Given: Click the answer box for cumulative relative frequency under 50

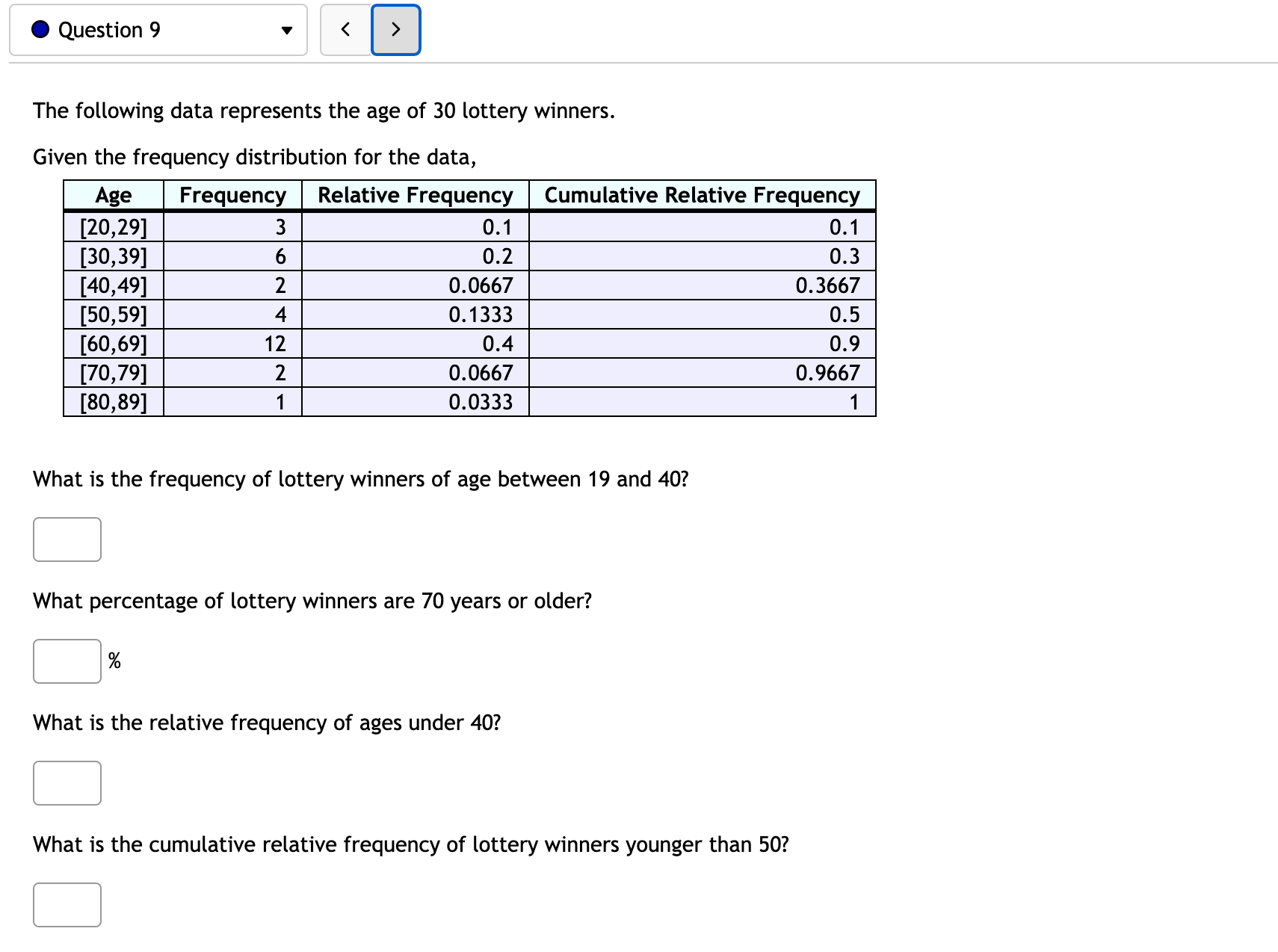Looking at the screenshot, I should pyautogui.click(x=67, y=905).
